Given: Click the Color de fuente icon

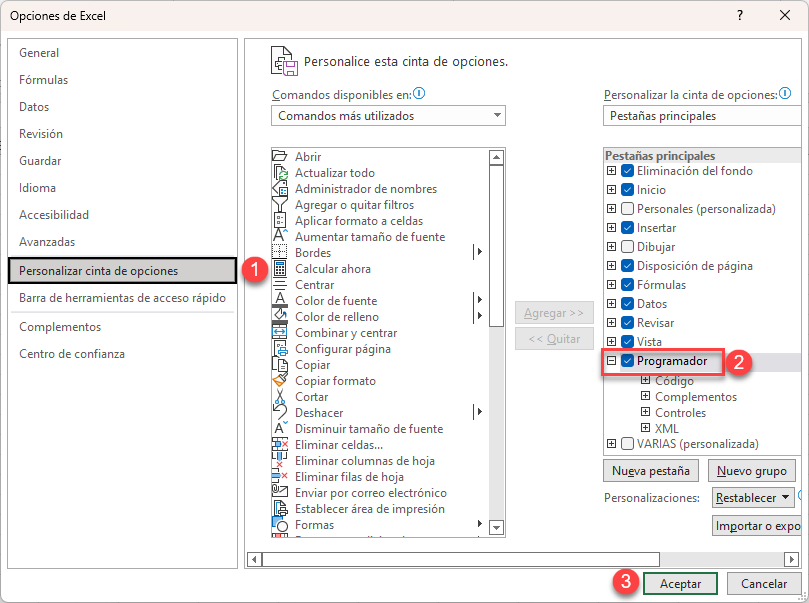Looking at the screenshot, I should [280, 300].
